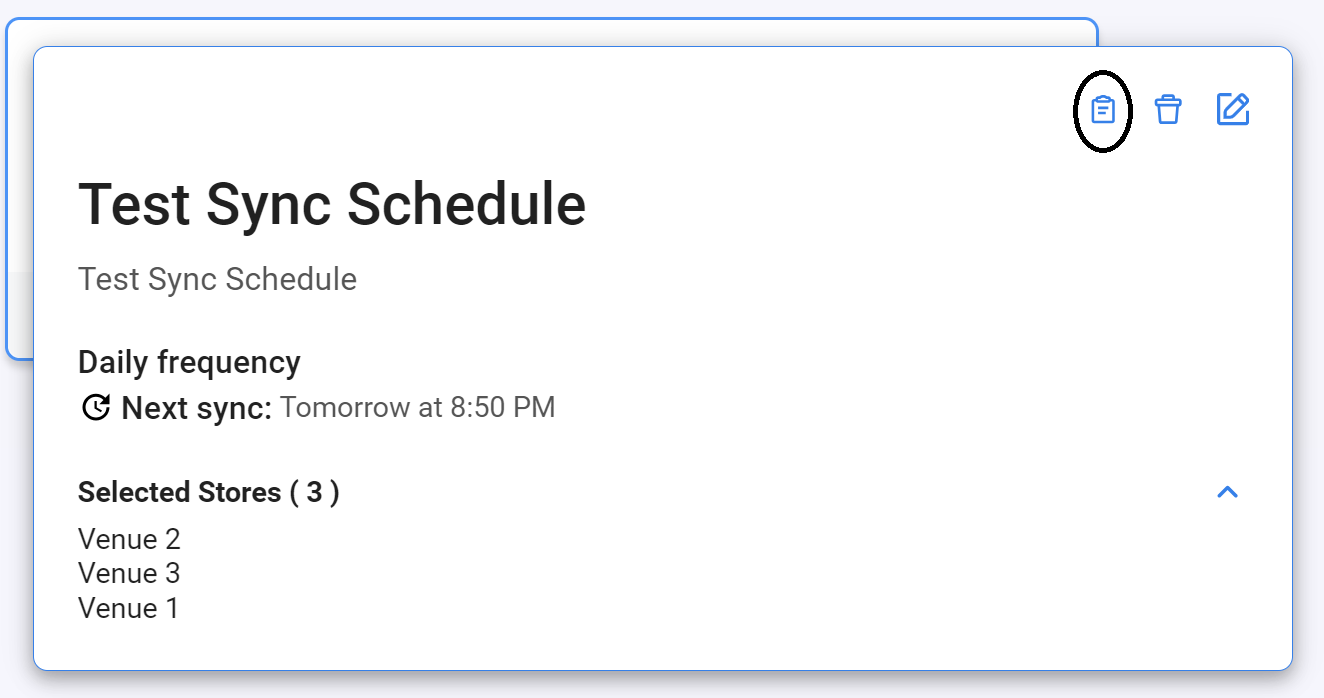
Task: Select Venue 2 from the store list
Action: coord(129,539)
